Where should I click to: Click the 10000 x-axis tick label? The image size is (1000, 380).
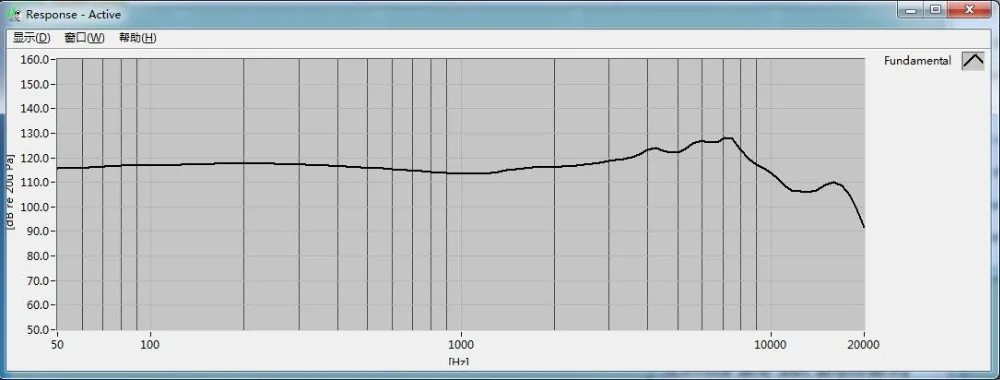(771, 344)
